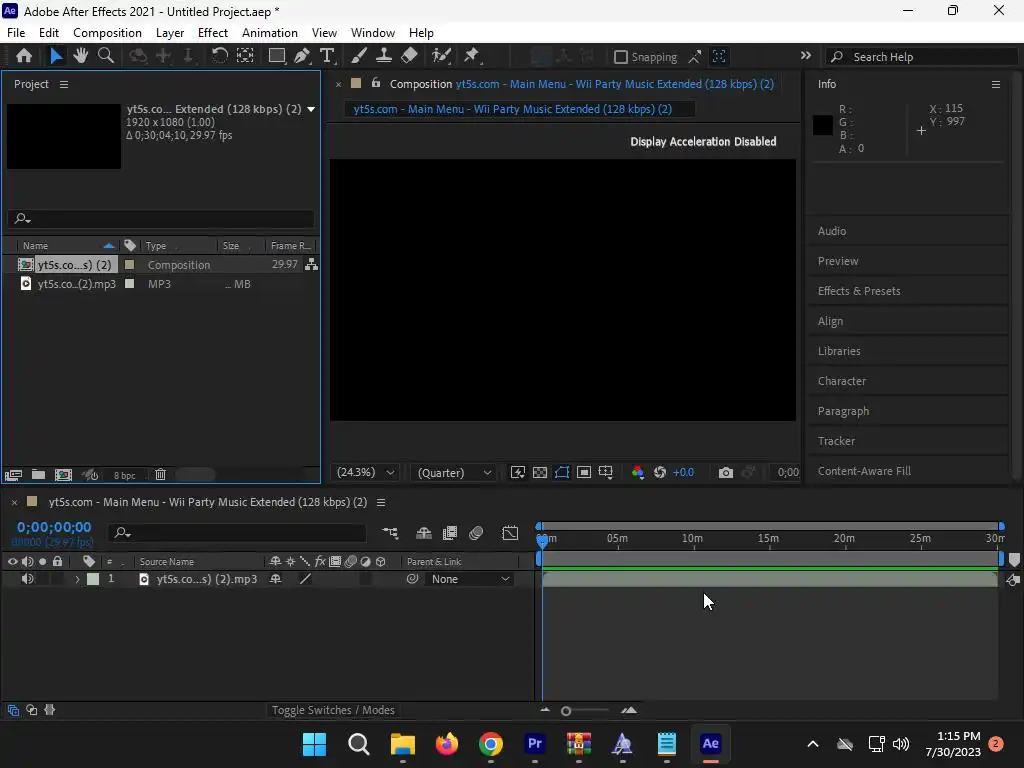Viewport: 1024px width, 768px height.
Task: Select the Rotation tool
Action: [219, 56]
